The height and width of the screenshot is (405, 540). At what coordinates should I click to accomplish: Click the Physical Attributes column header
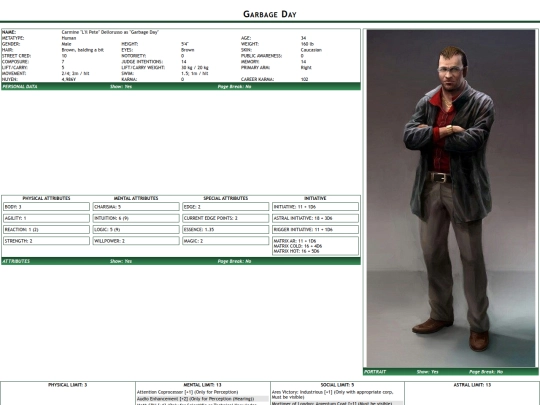pyautogui.click(x=46, y=198)
